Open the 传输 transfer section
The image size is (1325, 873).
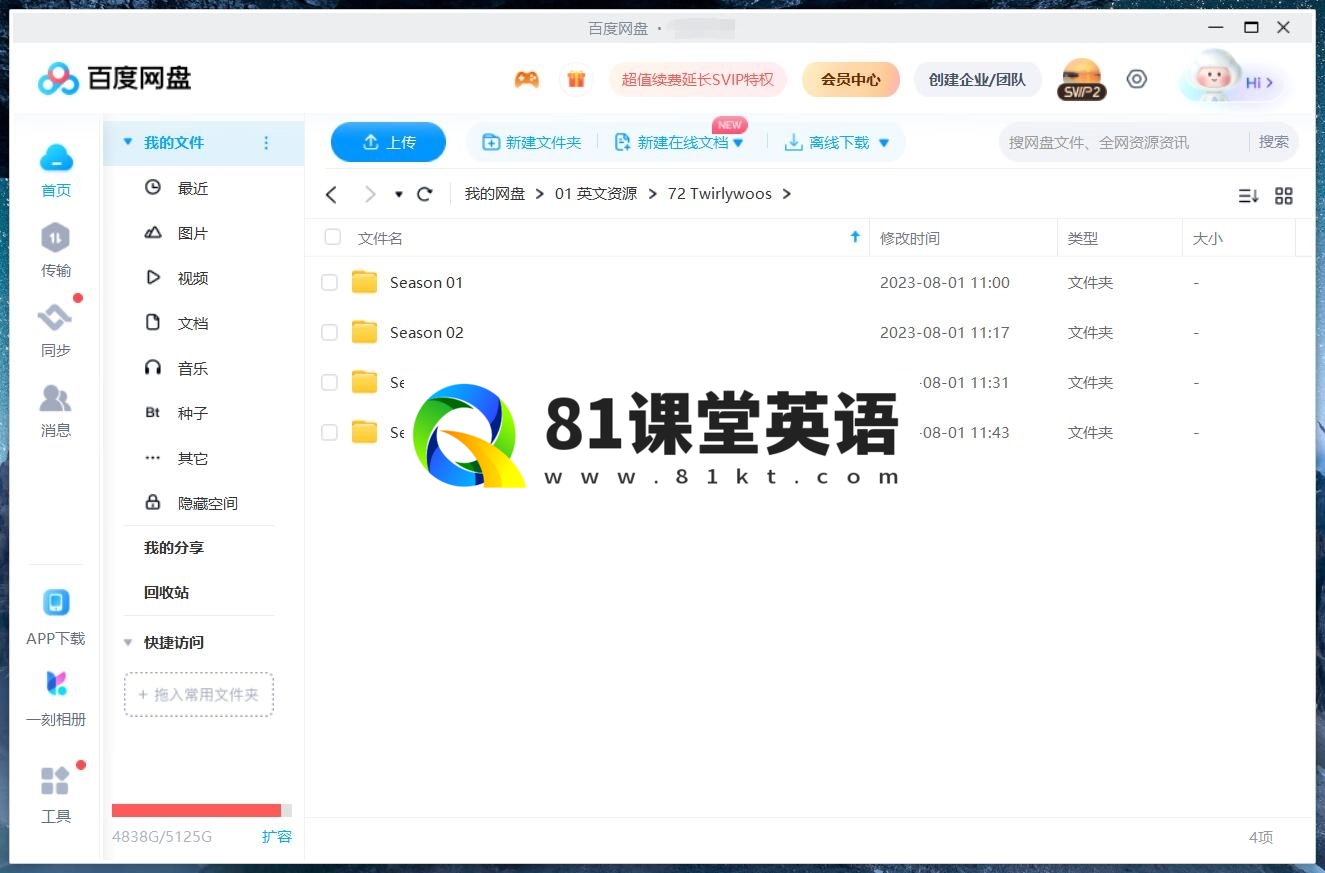click(56, 251)
